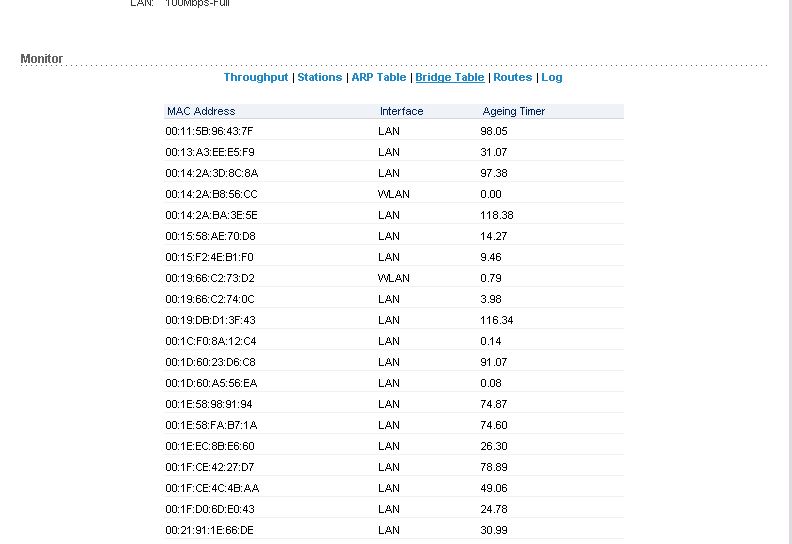Click ageing timer value 118.38
The width and height of the screenshot is (792, 544).
(496, 215)
